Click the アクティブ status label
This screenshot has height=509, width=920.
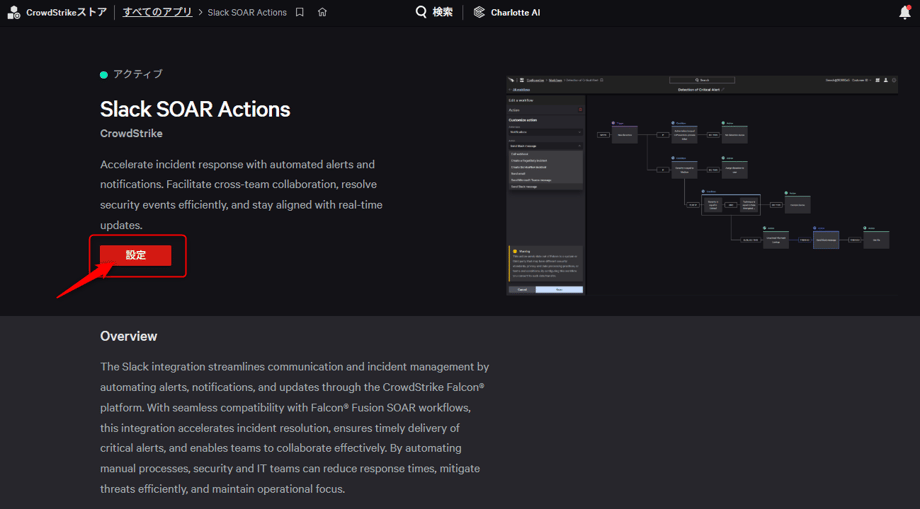coord(138,74)
